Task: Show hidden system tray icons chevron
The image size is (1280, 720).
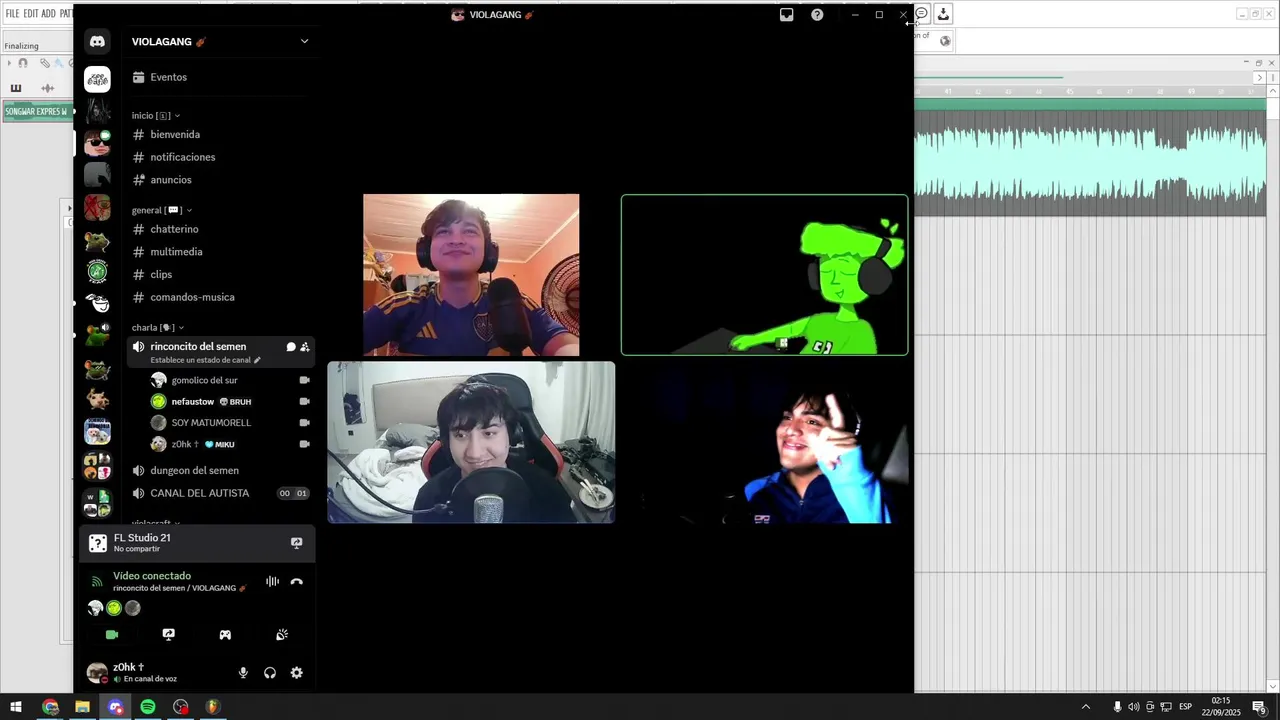Action: tap(1086, 707)
